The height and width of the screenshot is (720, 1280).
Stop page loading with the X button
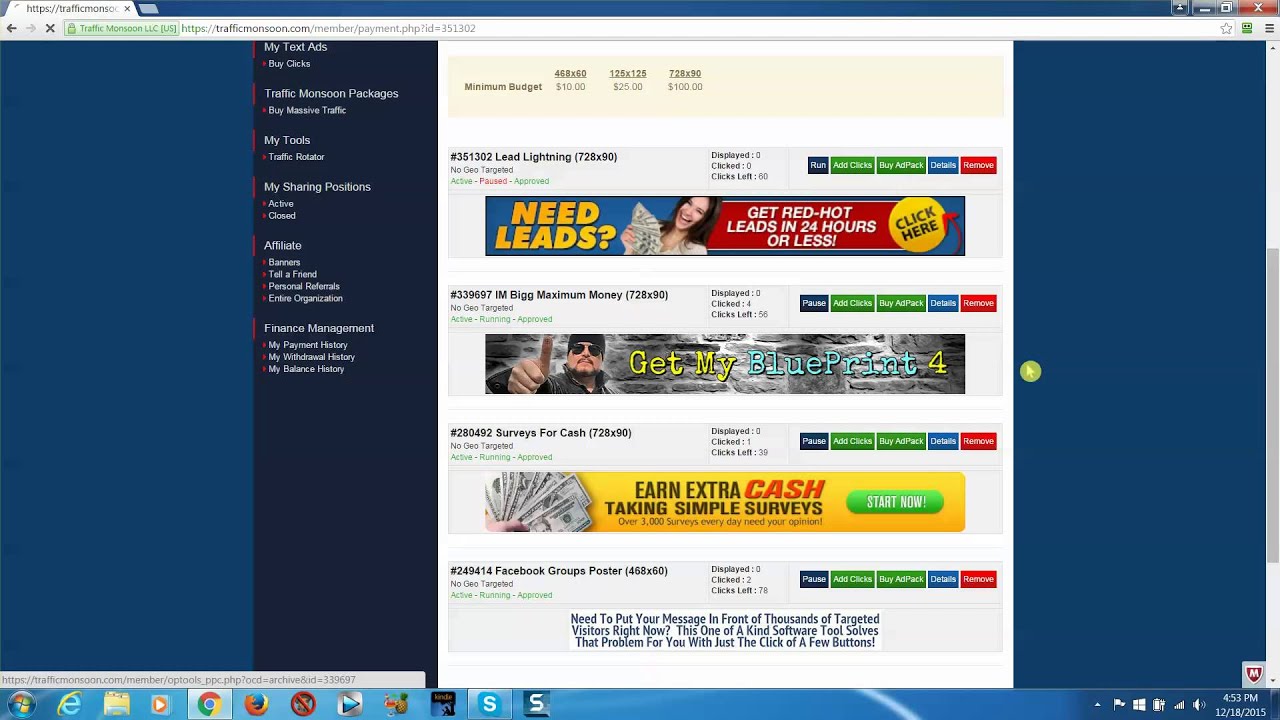click(x=50, y=28)
